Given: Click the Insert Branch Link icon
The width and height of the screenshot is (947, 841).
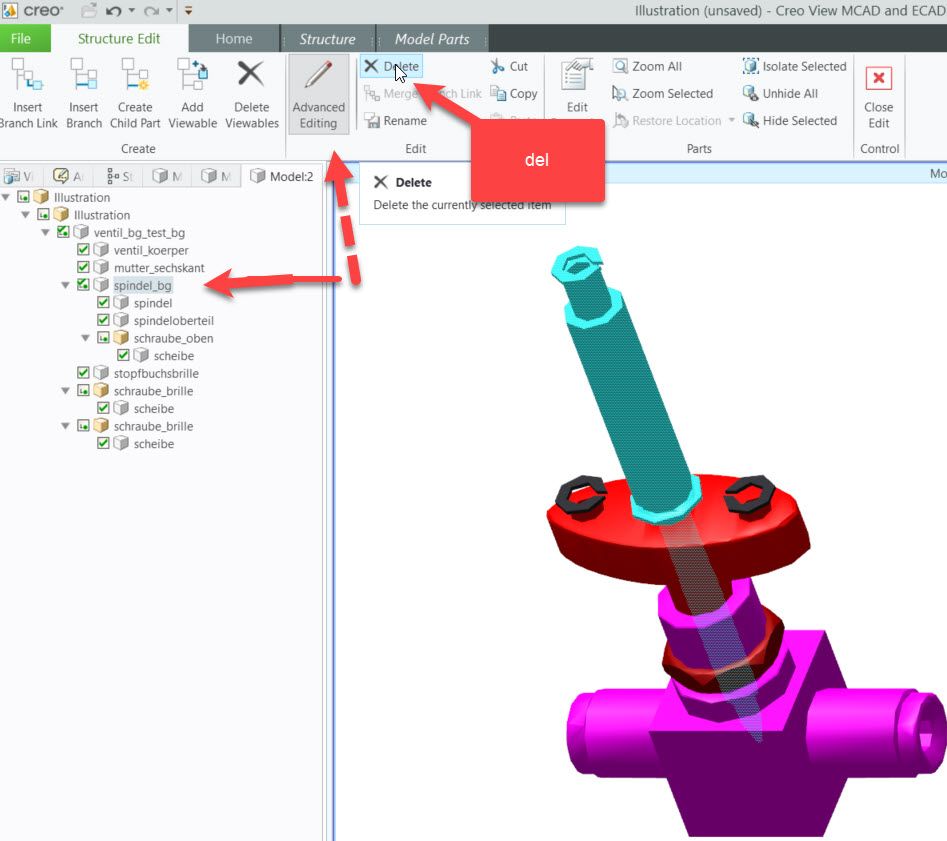Looking at the screenshot, I should [x=27, y=76].
